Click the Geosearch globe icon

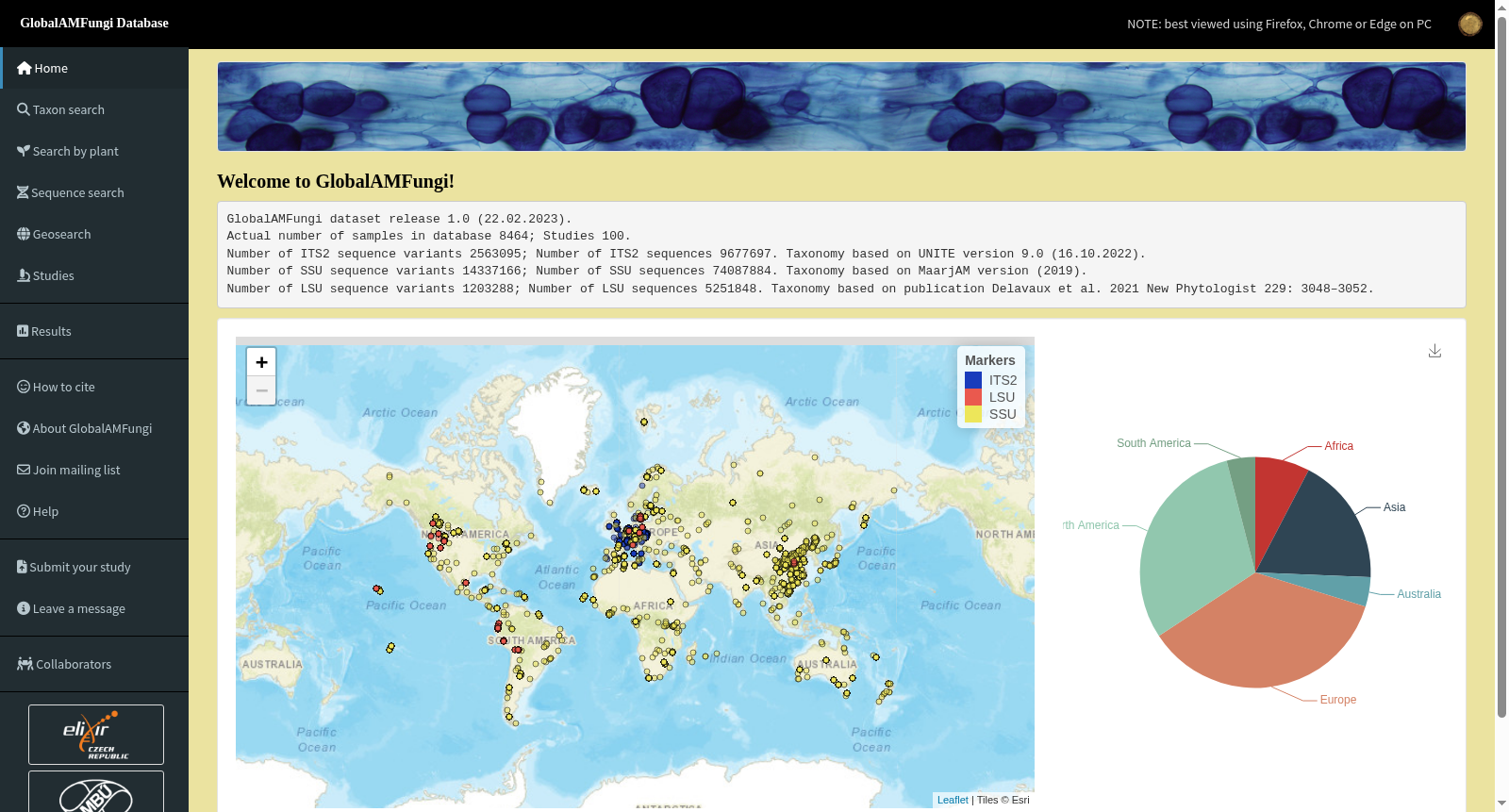24,234
